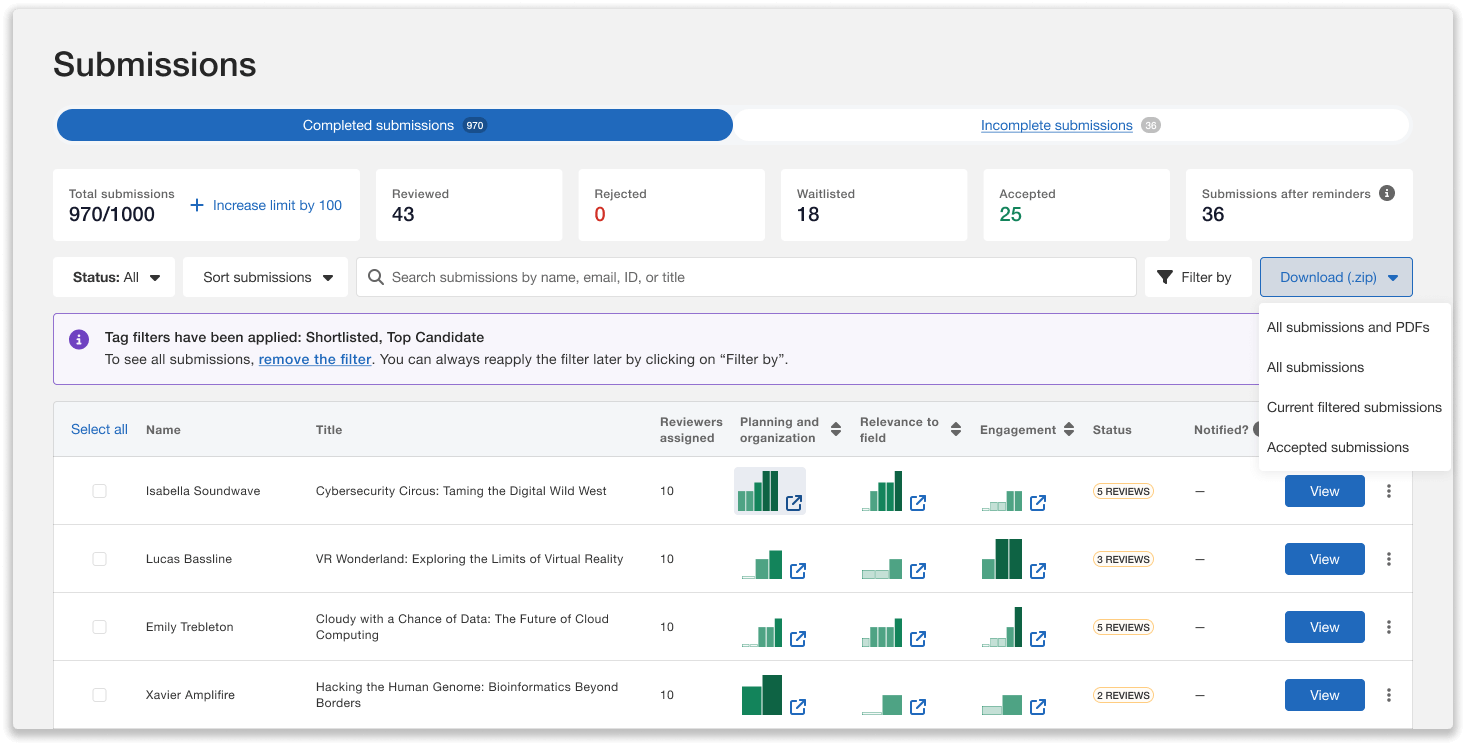Collapse the Download (.zip) dropdown
1466x746 pixels.
[x=1336, y=277]
